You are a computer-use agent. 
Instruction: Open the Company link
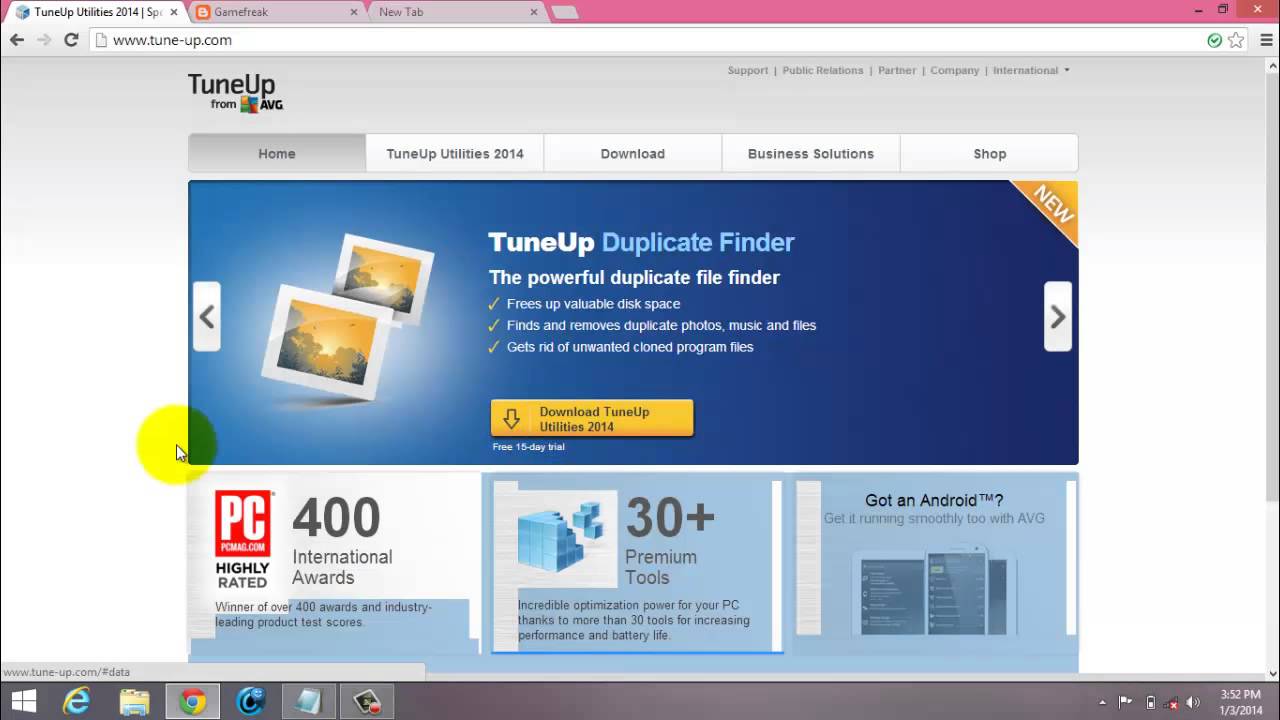point(955,70)
